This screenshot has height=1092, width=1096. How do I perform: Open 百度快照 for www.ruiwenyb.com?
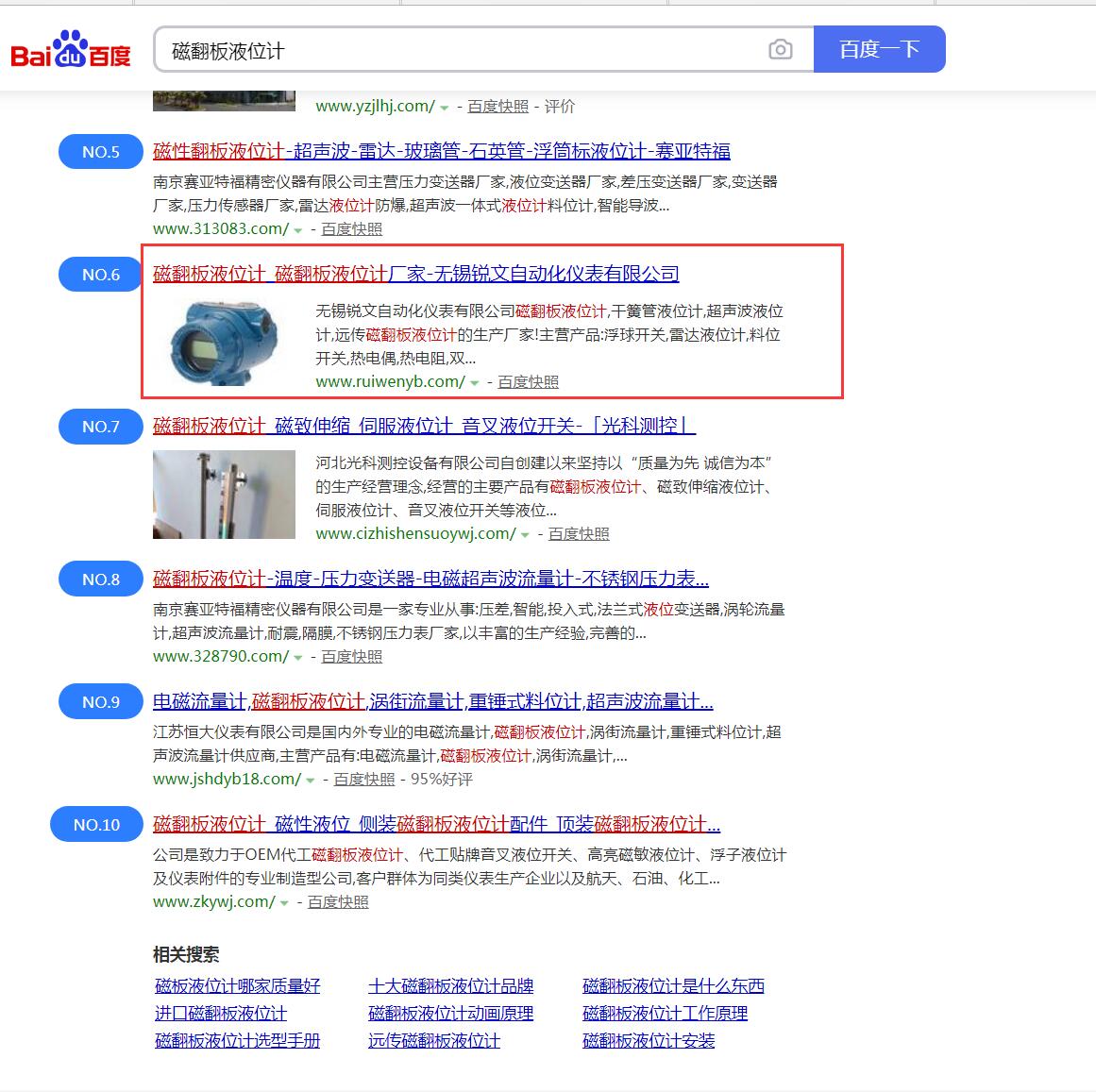(529, 381)
